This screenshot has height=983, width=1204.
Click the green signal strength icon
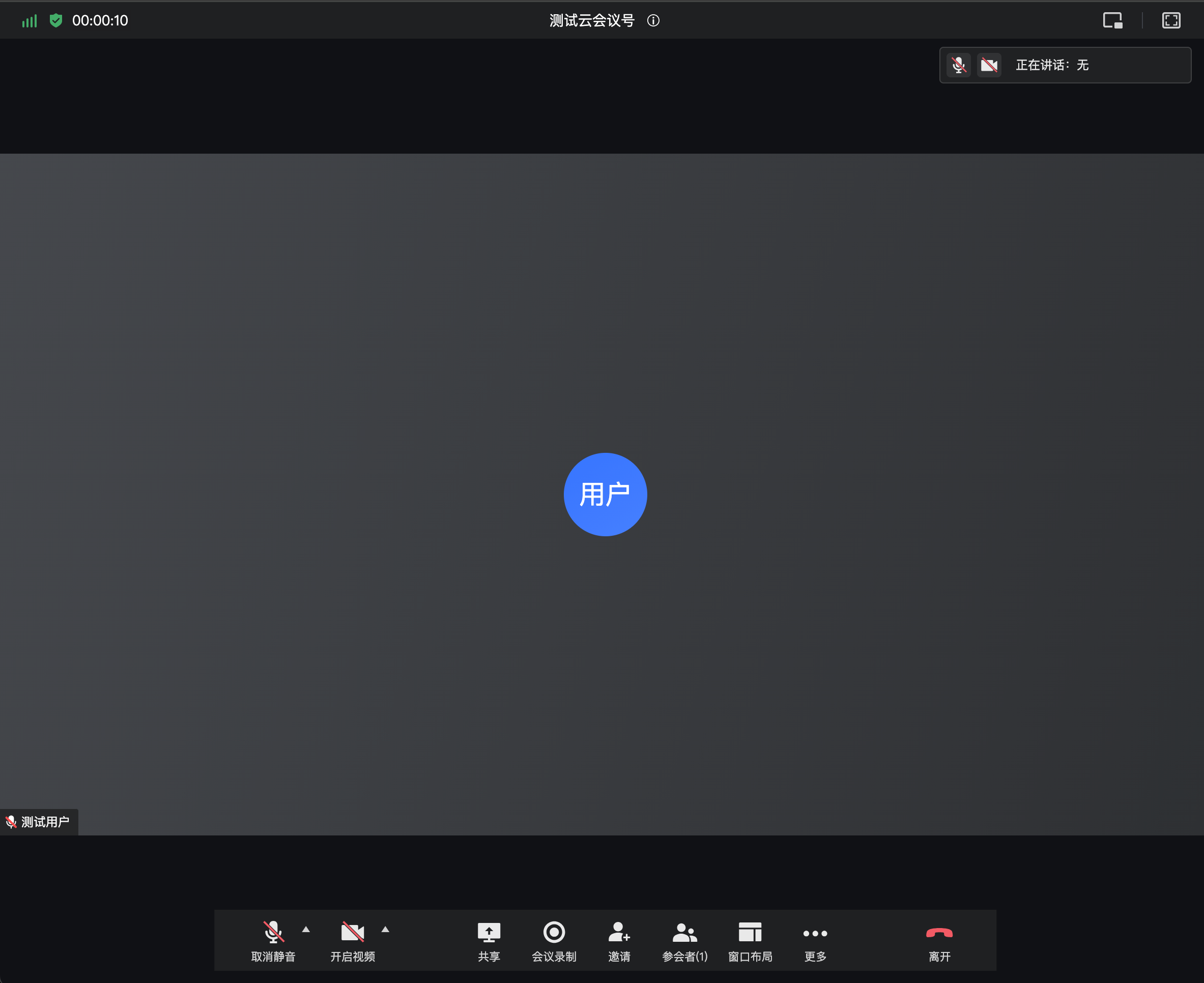click(30, 21)
